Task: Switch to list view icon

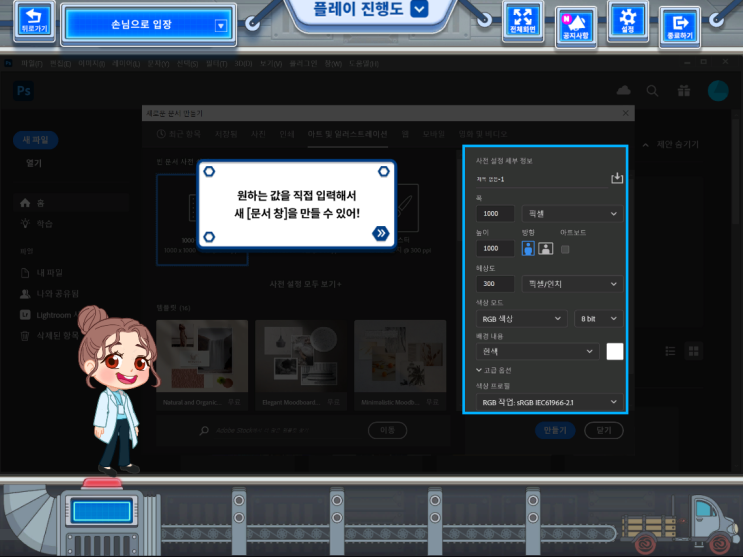Action: (670, 351)
